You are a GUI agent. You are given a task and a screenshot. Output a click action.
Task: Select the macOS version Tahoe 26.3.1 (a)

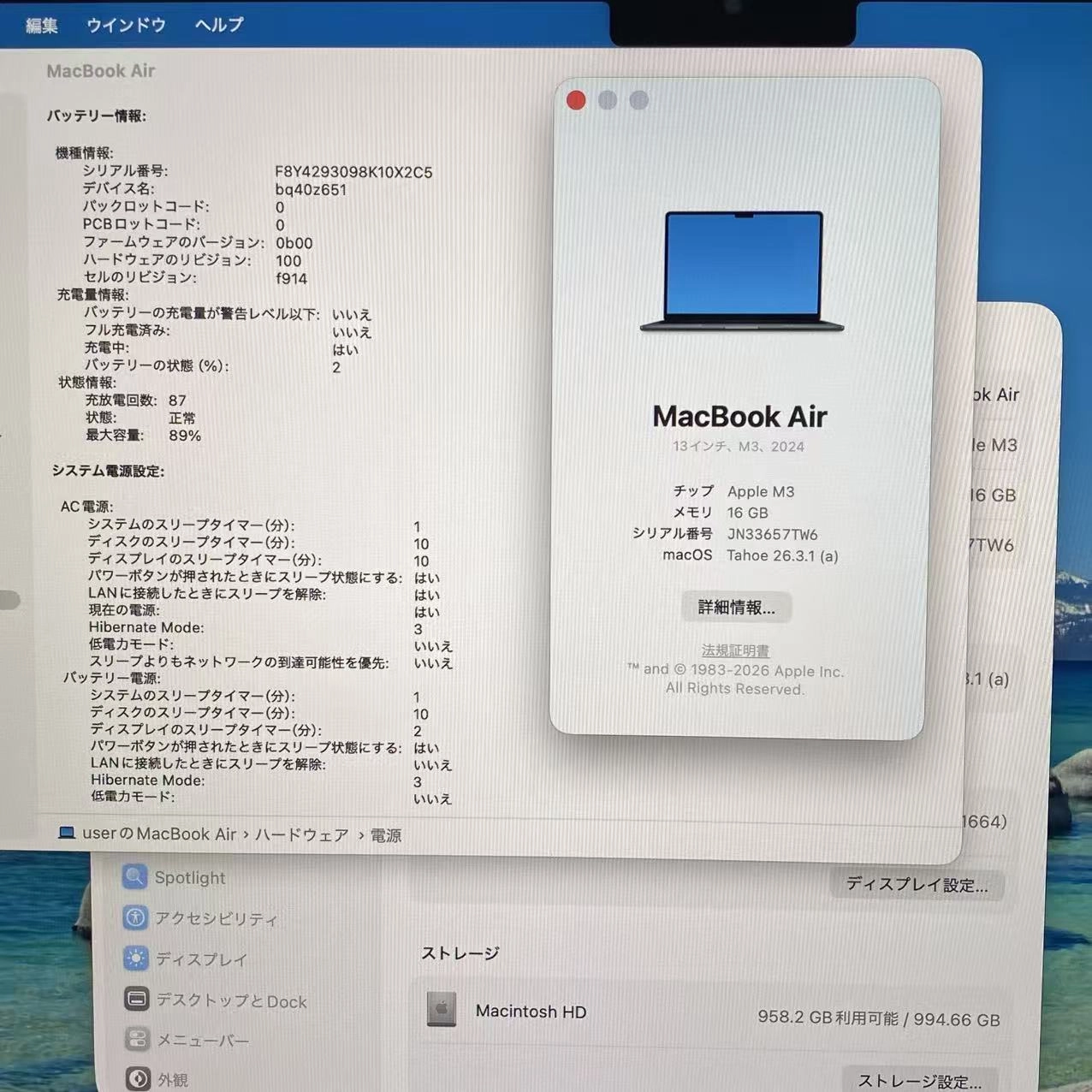pyautogui.click(x=782, y=555)
